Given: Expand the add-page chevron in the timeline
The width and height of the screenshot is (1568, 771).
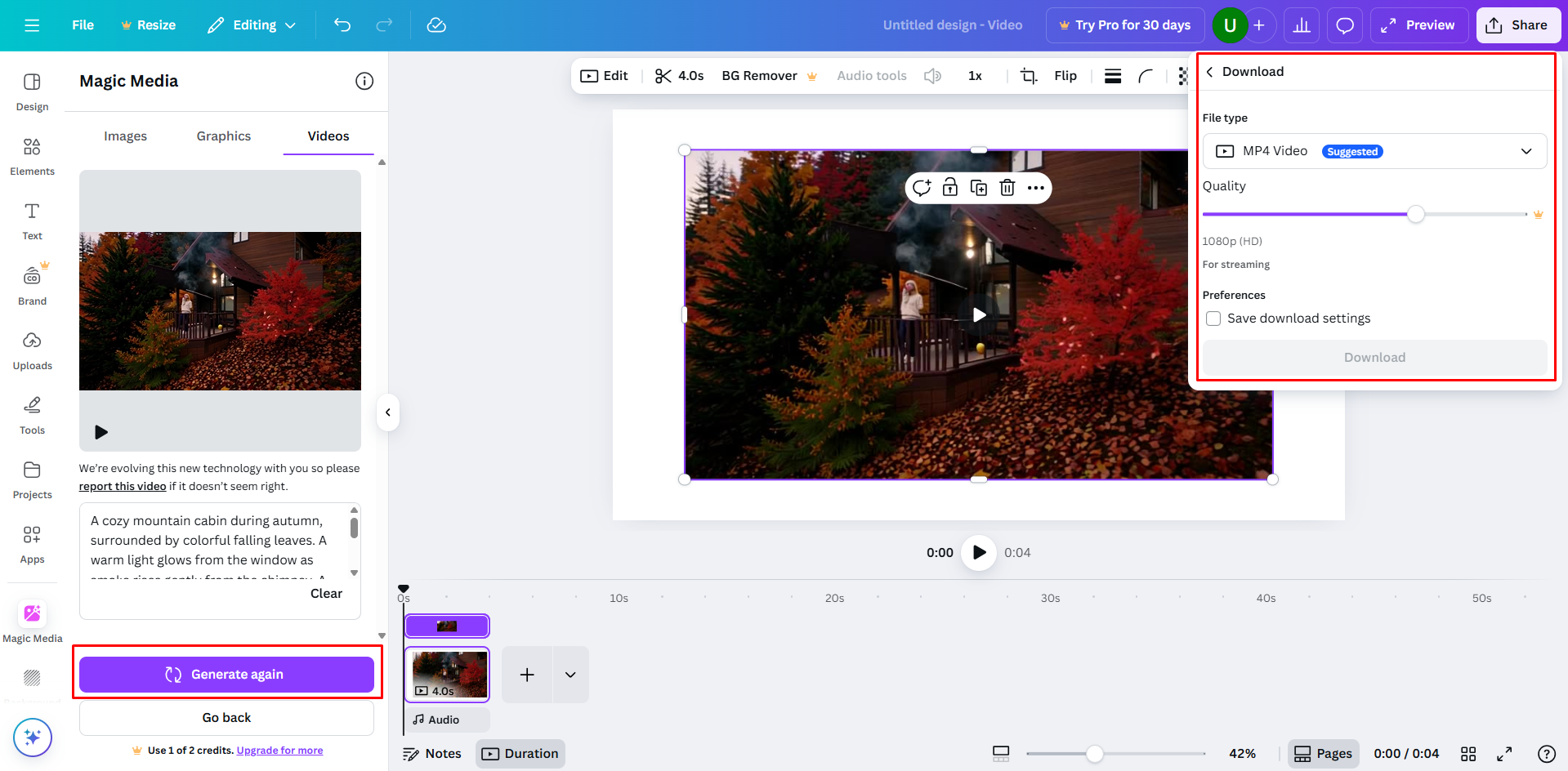Looking at the screenshot, I should click(x=570, y=674).
